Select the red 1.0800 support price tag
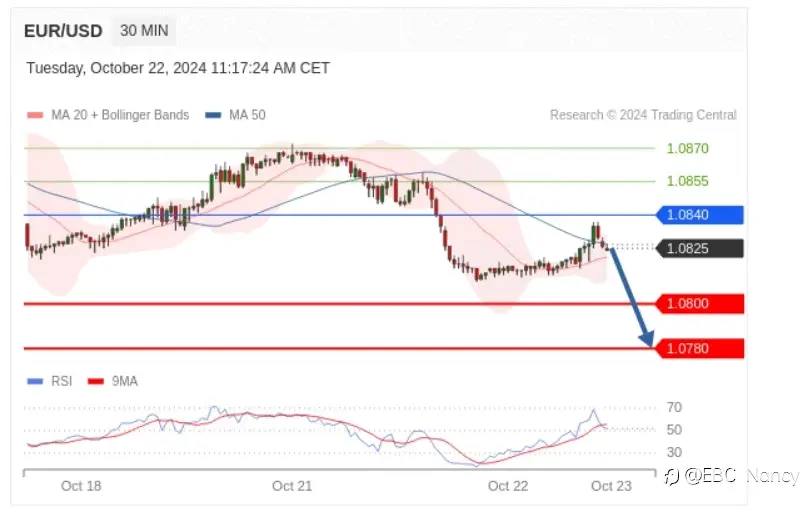 point(700,304)
